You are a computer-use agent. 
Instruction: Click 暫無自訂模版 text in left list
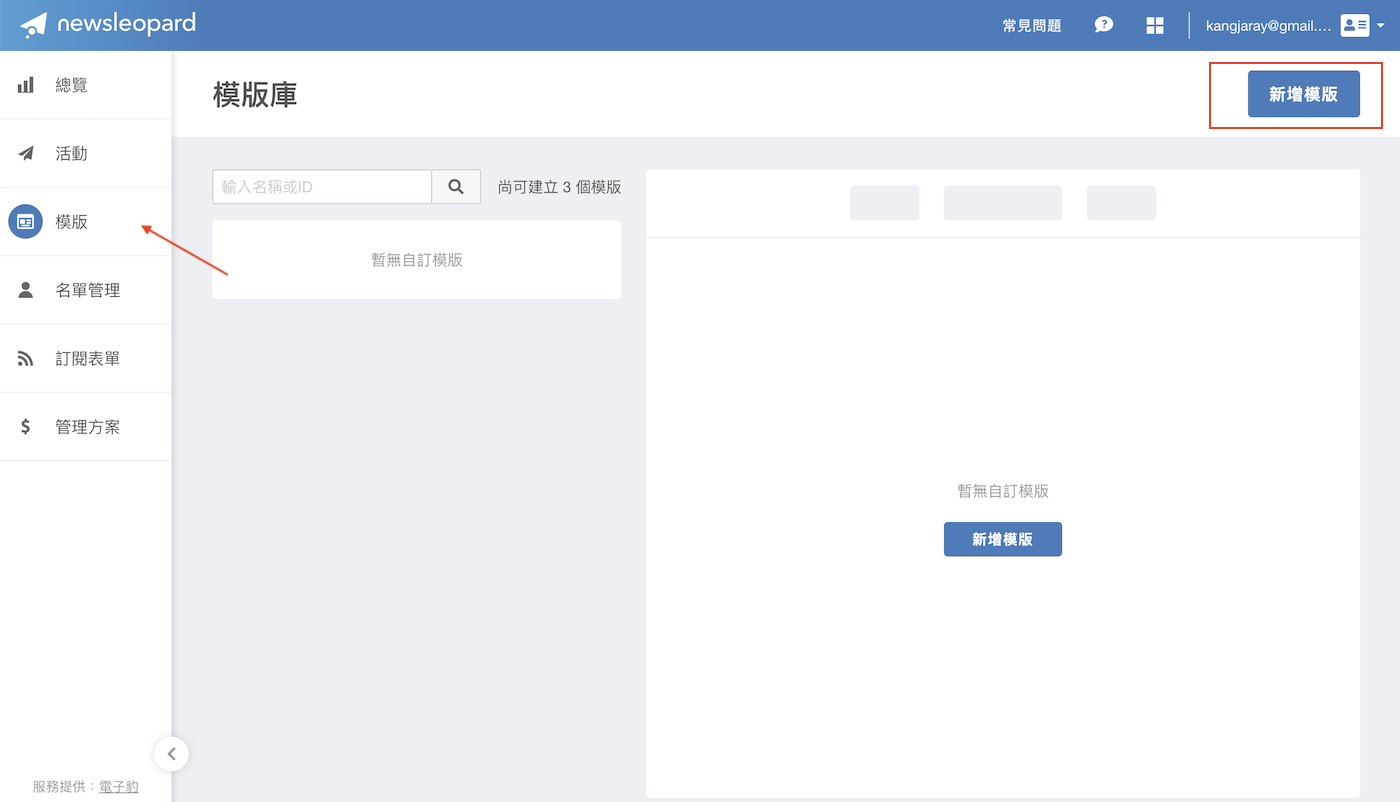click(x=417, y=260)
